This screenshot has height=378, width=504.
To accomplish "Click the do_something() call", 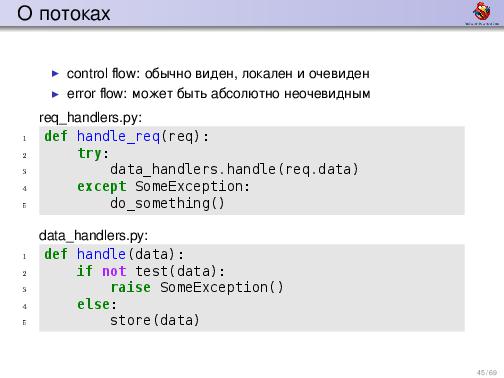I will click(167, 203).
